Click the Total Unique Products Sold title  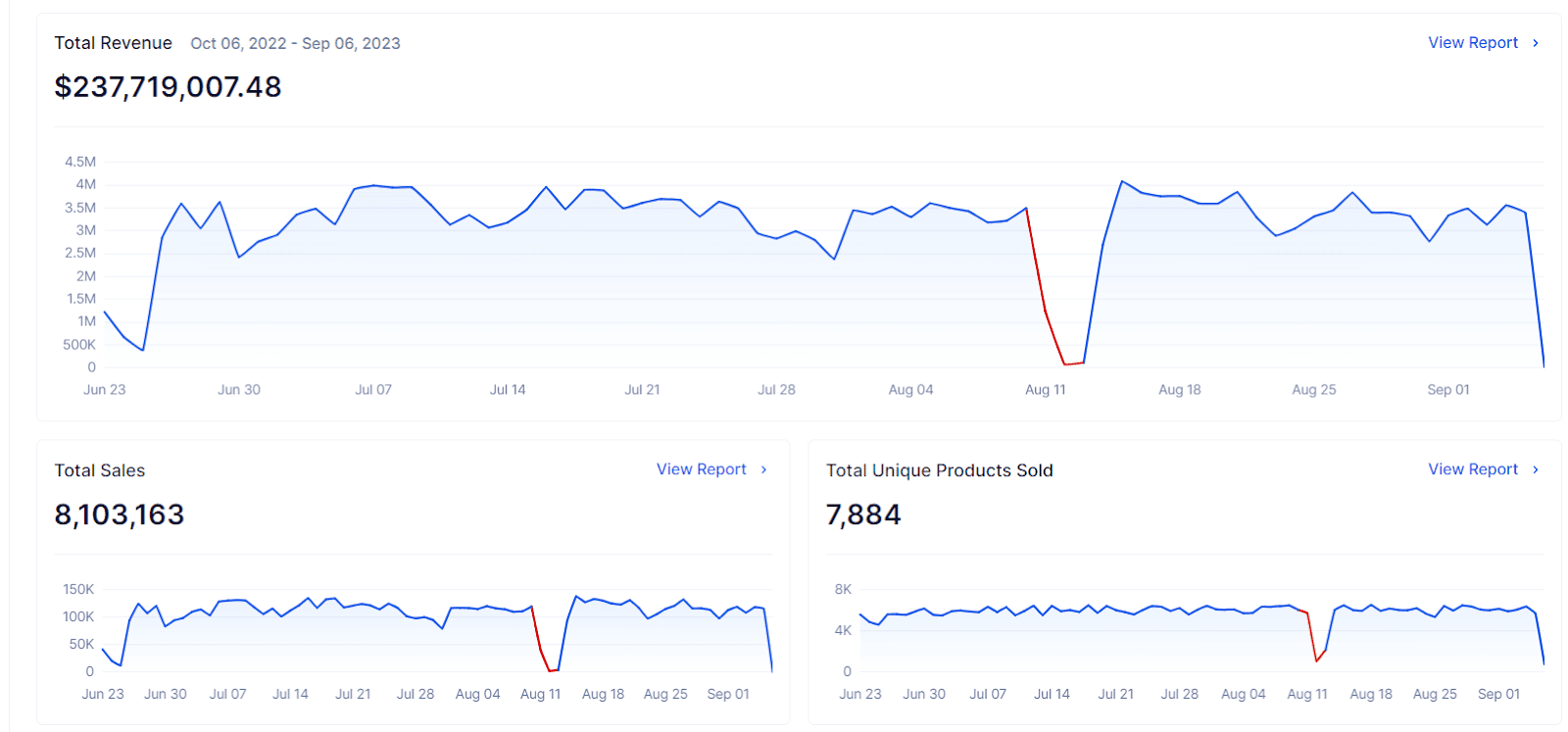(939, 470)
